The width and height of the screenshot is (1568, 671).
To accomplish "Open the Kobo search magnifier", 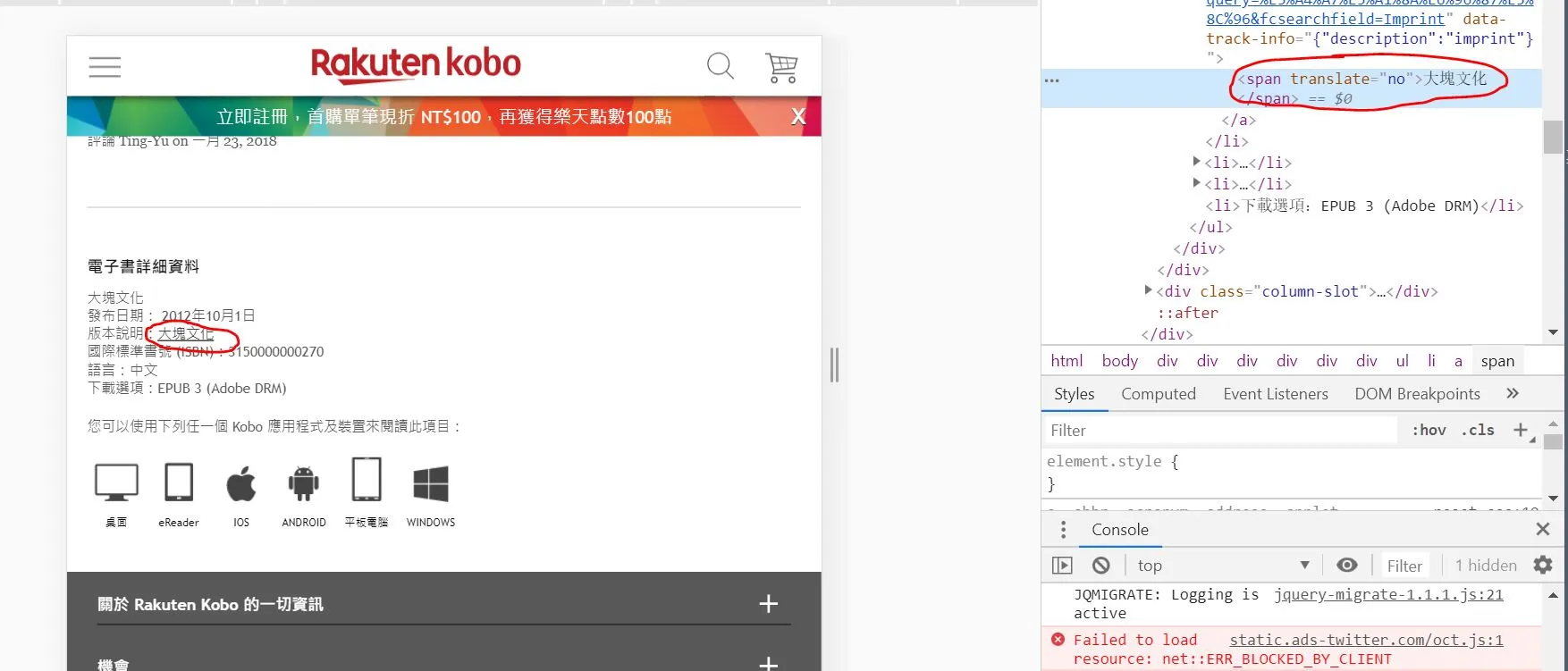I will pos(720,66).
